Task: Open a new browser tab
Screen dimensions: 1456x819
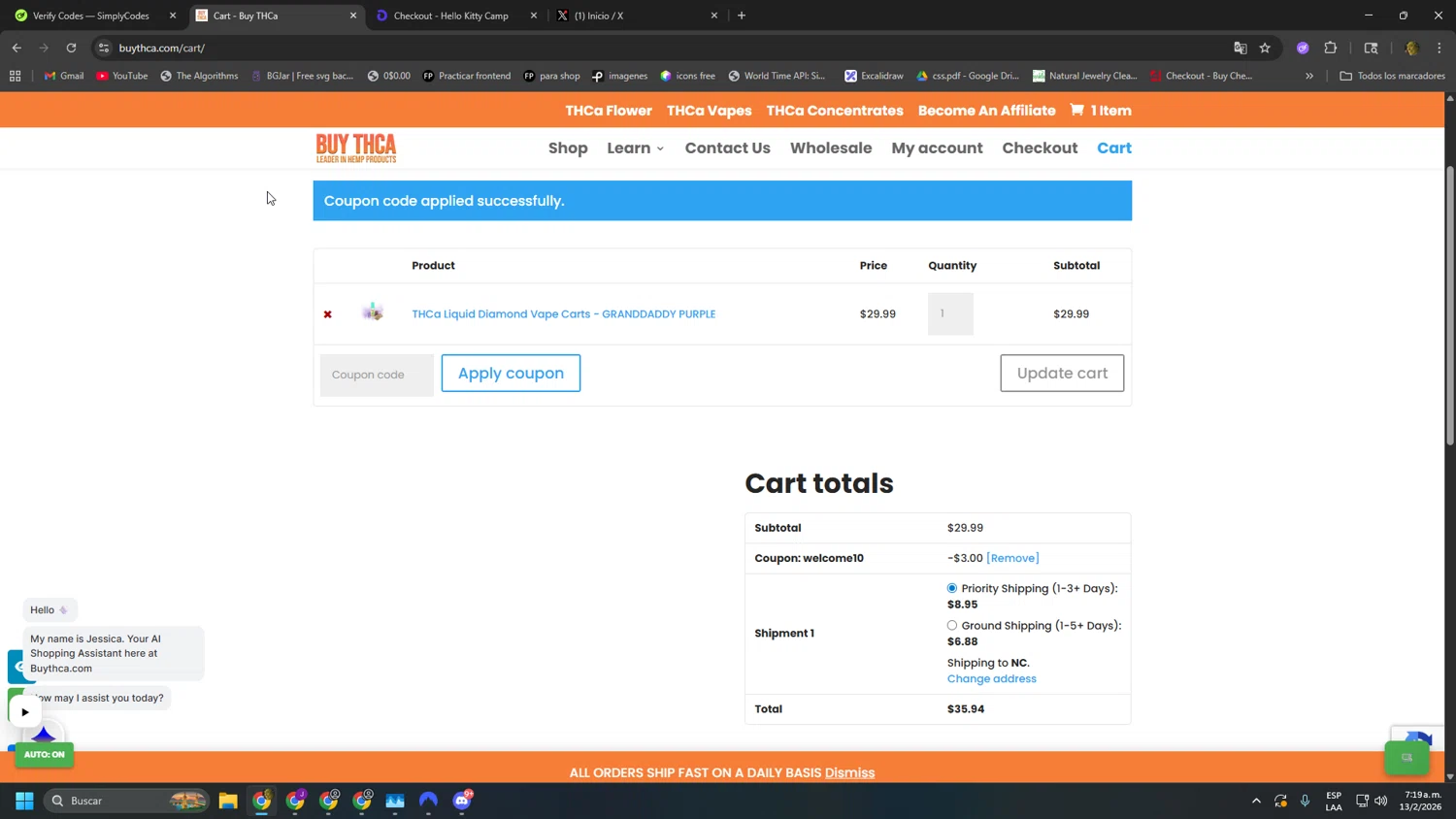Action: point(742,16)
